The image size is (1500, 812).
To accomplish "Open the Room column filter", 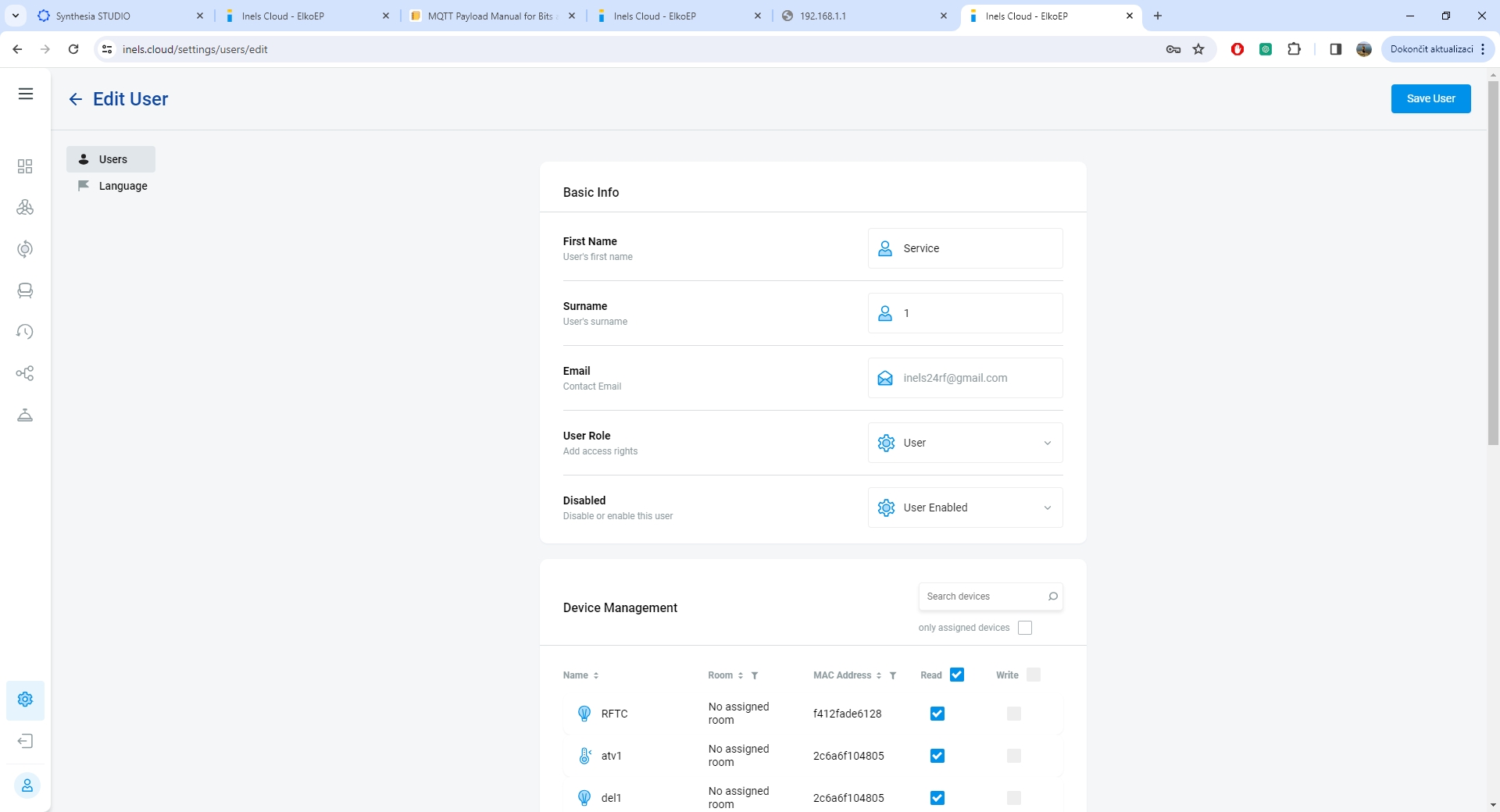I will point(755,675).
